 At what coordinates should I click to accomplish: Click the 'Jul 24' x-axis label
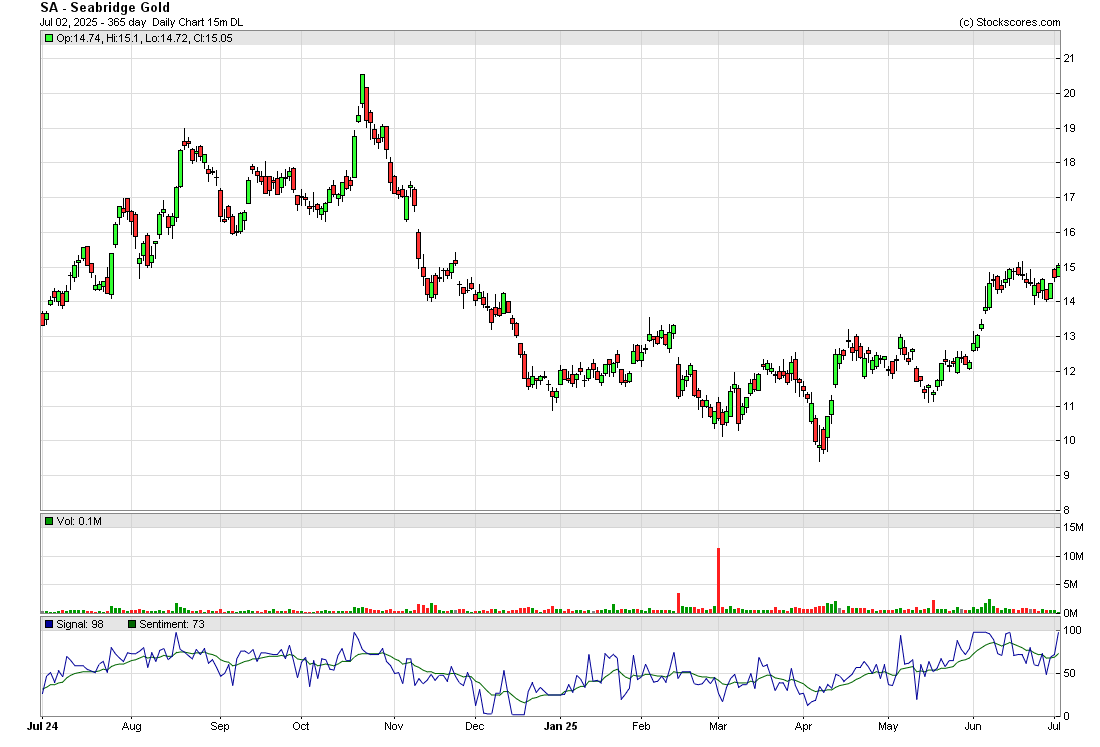click(x=43, y=726)
